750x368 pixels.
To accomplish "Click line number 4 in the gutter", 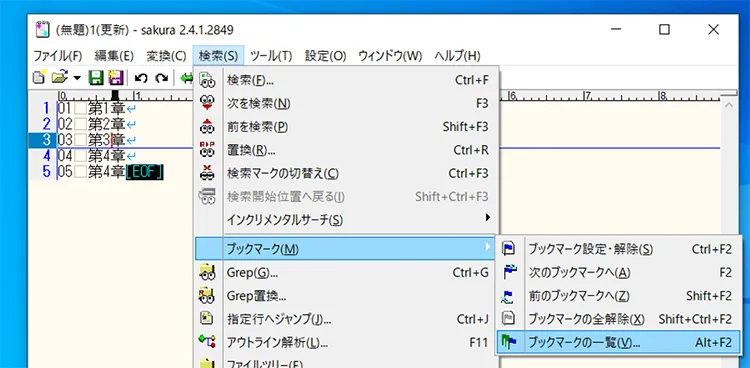I will (46, 156).
